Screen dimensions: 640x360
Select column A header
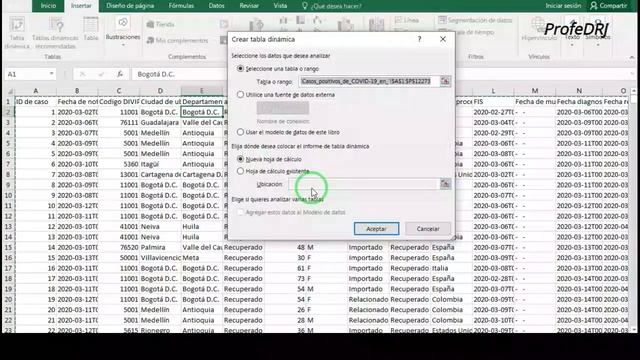pos(36,91)
